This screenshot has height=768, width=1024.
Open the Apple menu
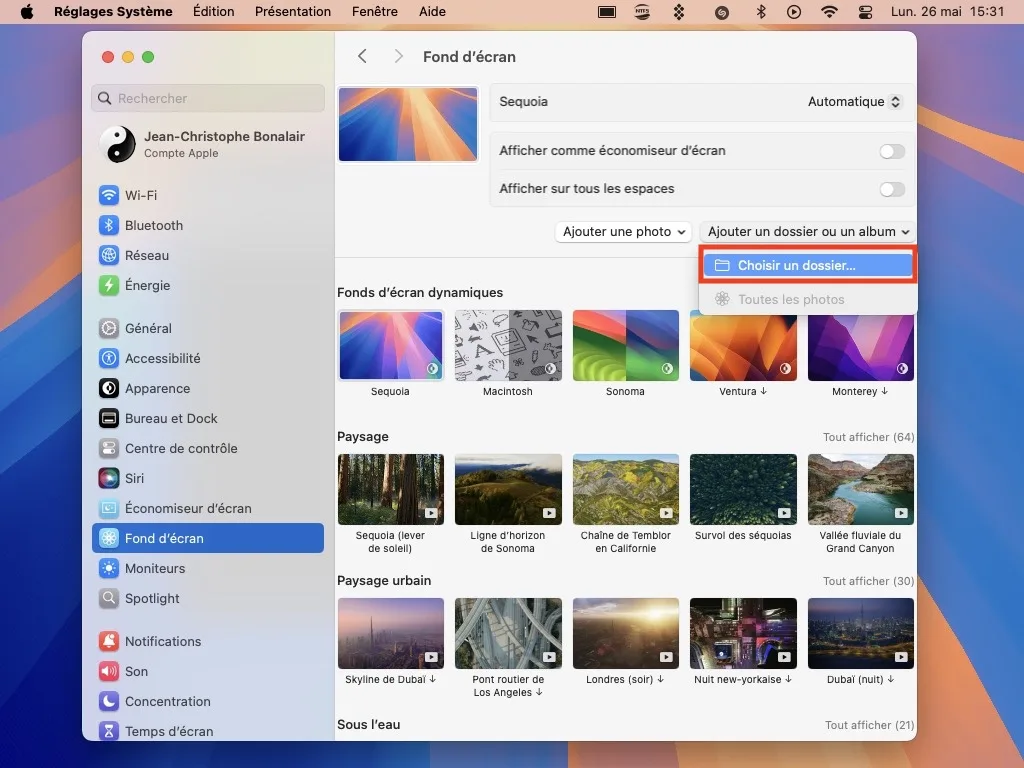(x=27, y=12)
